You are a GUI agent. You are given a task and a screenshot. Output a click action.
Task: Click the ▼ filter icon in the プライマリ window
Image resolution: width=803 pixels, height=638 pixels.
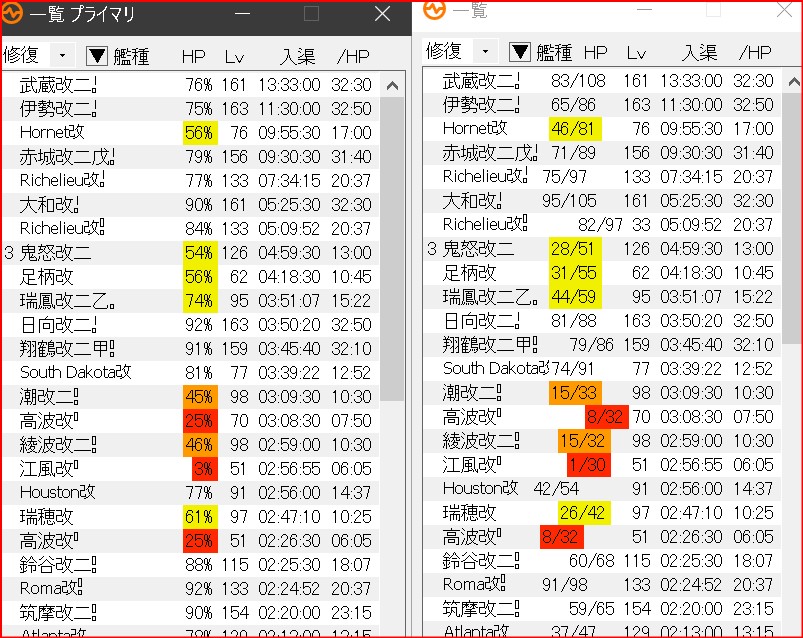pos(96,56)
